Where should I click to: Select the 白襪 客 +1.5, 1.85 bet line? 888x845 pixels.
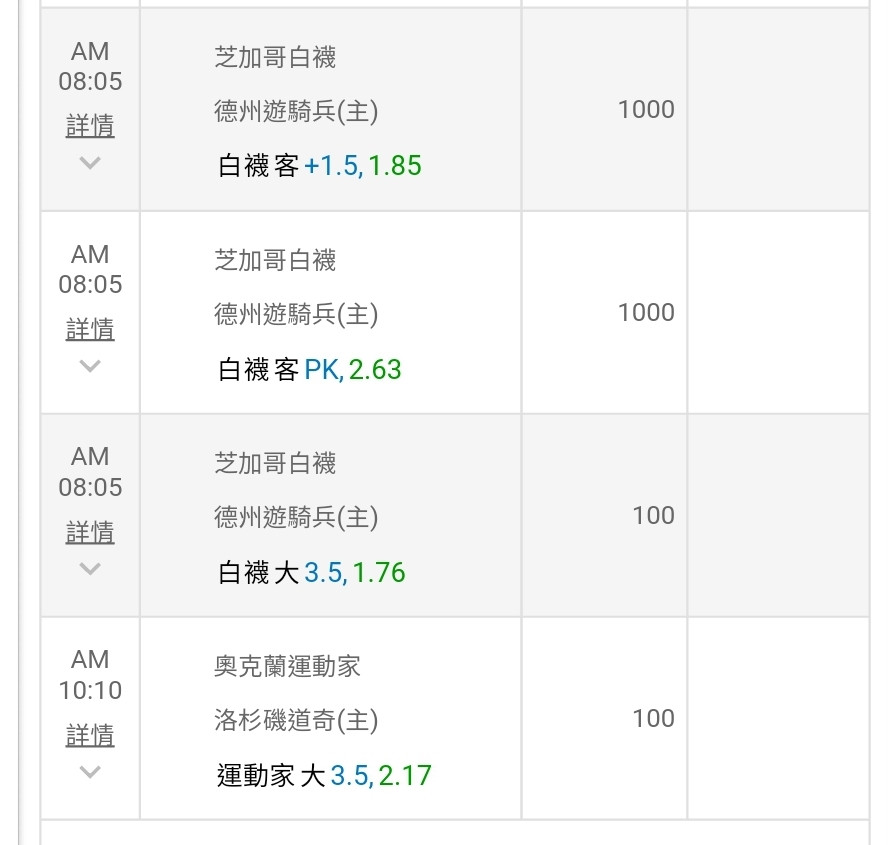pyautogui.click(x=320, y=166)
